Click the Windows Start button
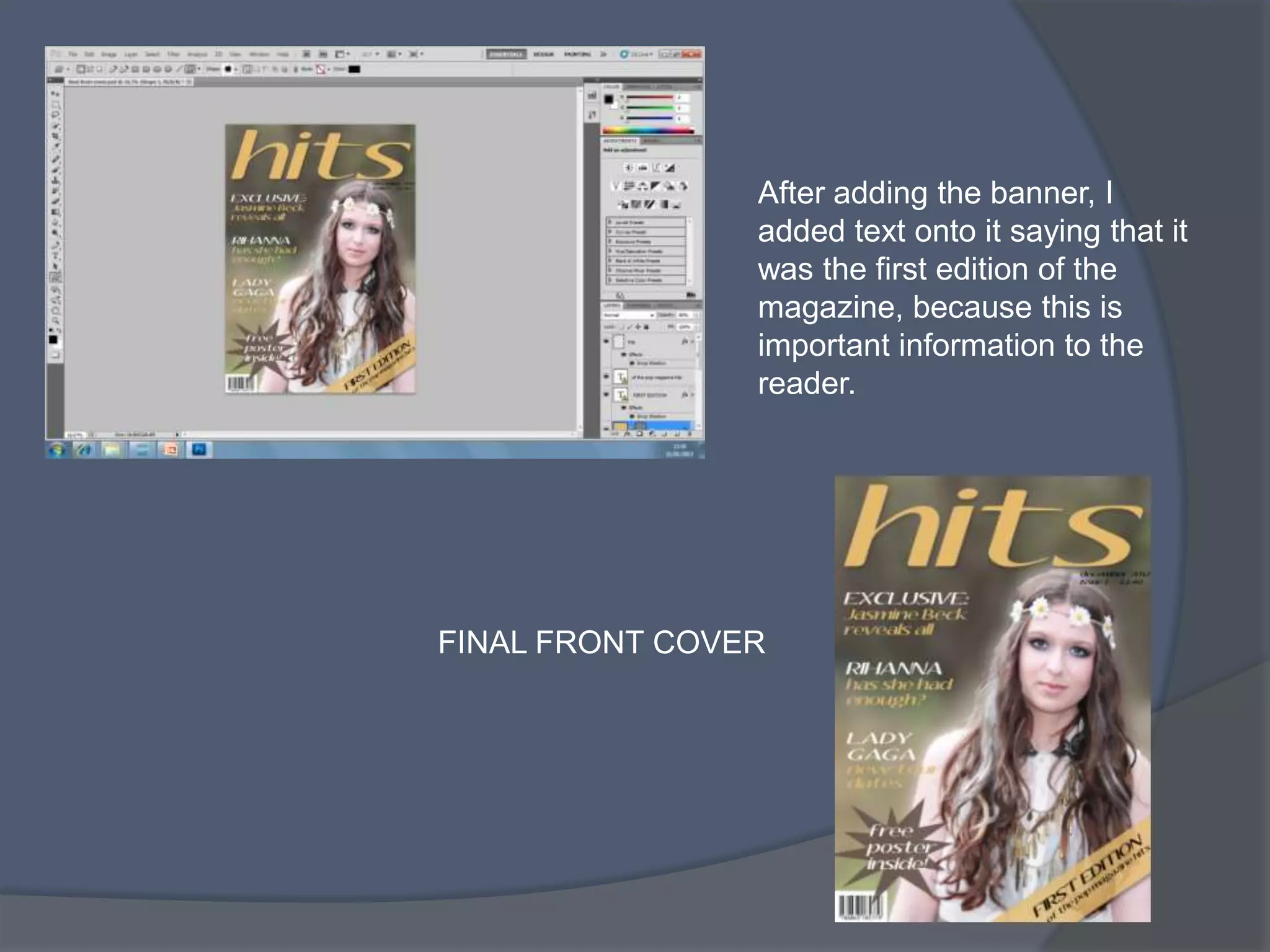 (56, 449)
